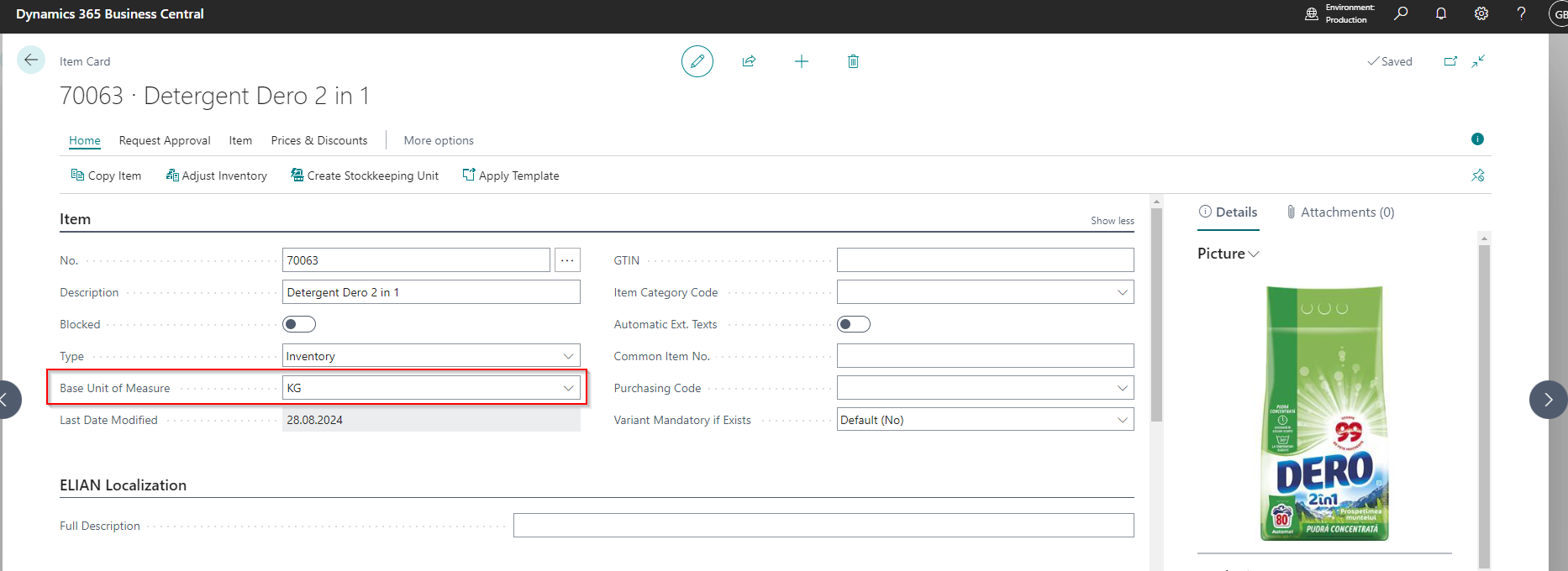Click the main page scrollbar
1568x571 pixels.
[1156, 315]
